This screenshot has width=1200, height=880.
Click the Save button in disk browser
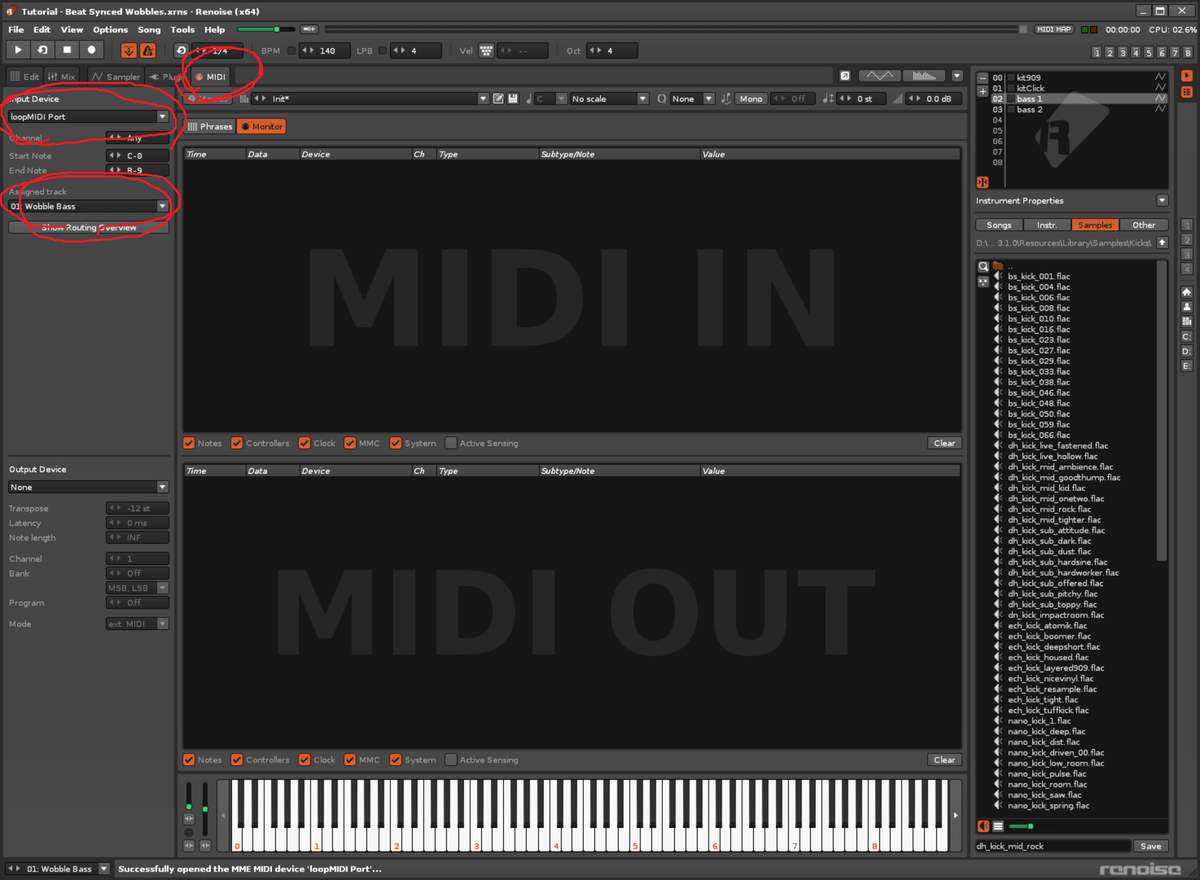click(x=1150, y=846)
